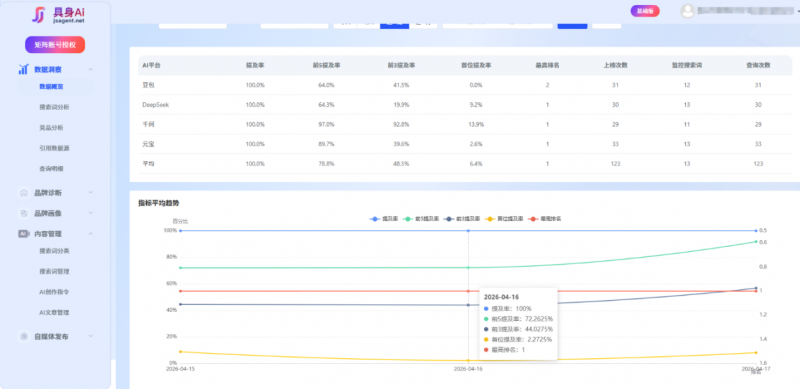
Task: Open AI文章管理 in the sidebar
Action: coord(54,312)
